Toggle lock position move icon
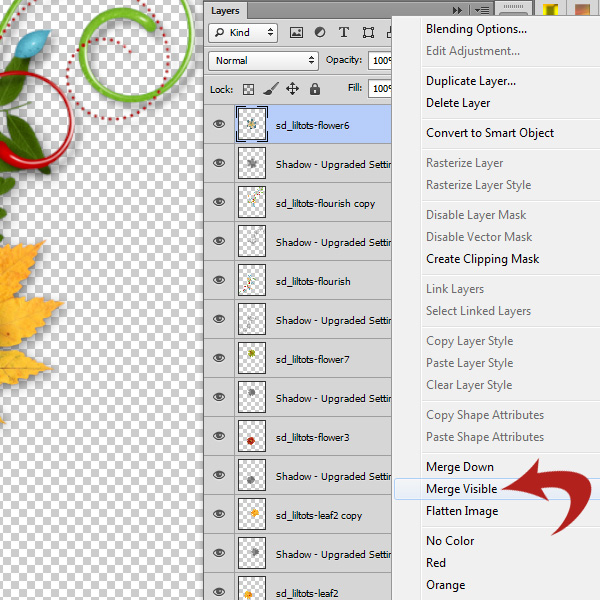The height and width of the screenshot is (600, 600). [292, 89]
